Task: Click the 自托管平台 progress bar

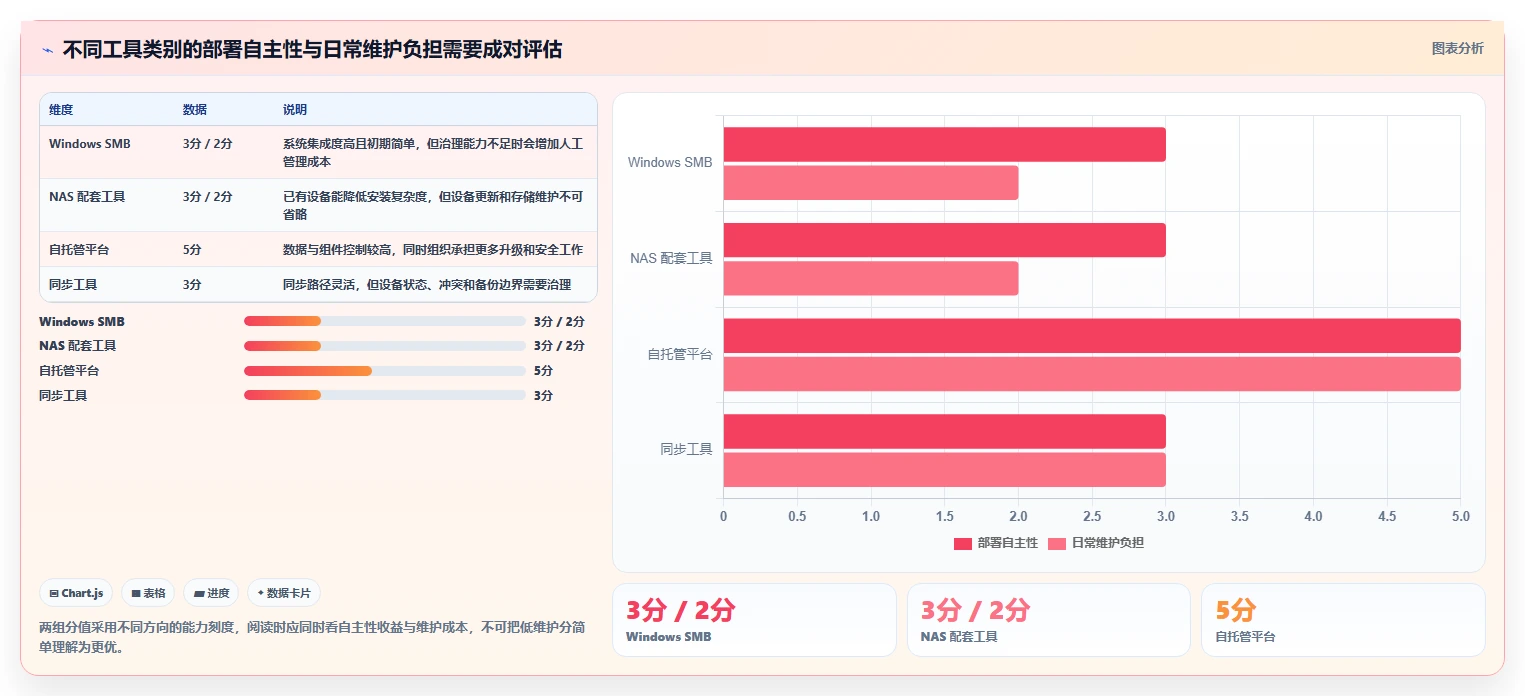Action: [385, 370]
